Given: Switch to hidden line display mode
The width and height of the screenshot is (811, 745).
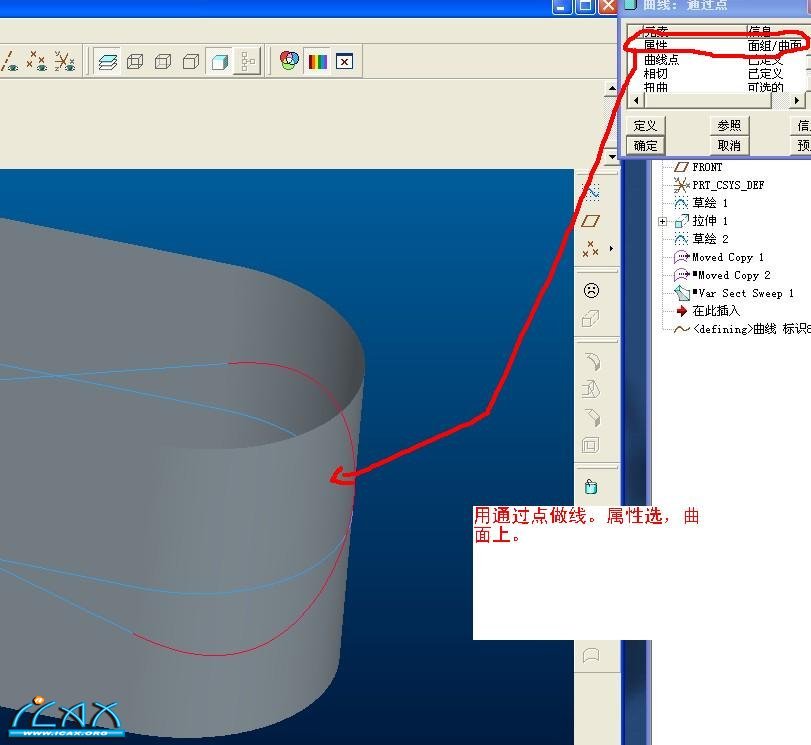Looking at the screenshot, I should 163,62.
